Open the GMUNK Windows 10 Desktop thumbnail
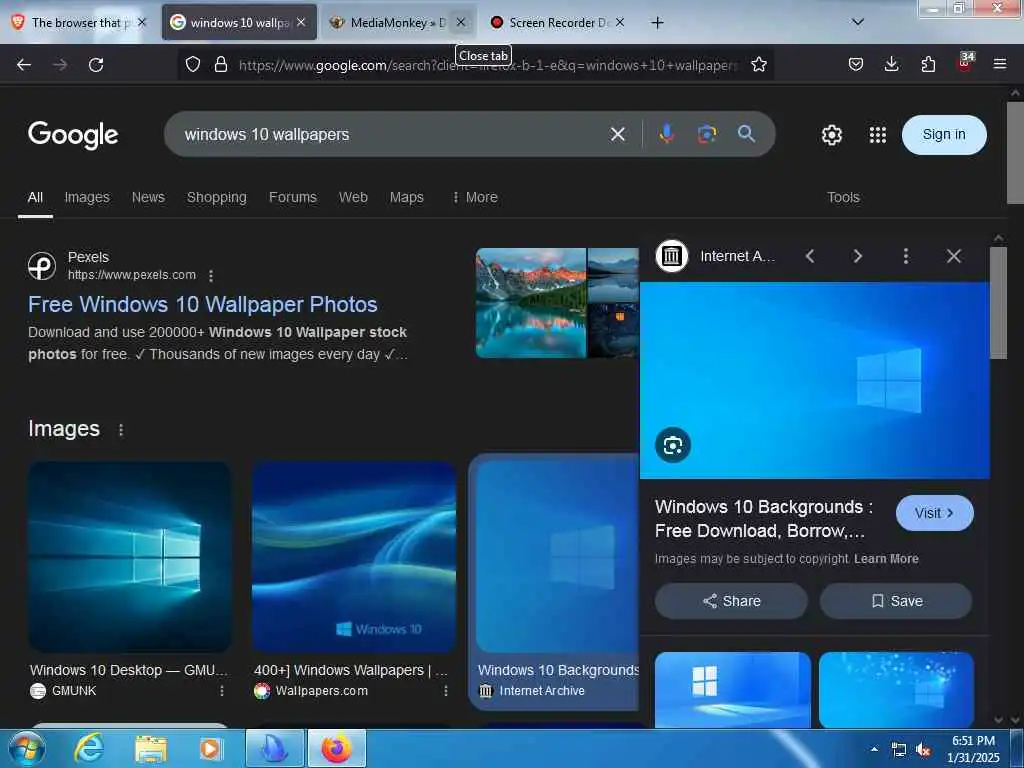Viewport: 1024px width, 768px height. [130, 557]
